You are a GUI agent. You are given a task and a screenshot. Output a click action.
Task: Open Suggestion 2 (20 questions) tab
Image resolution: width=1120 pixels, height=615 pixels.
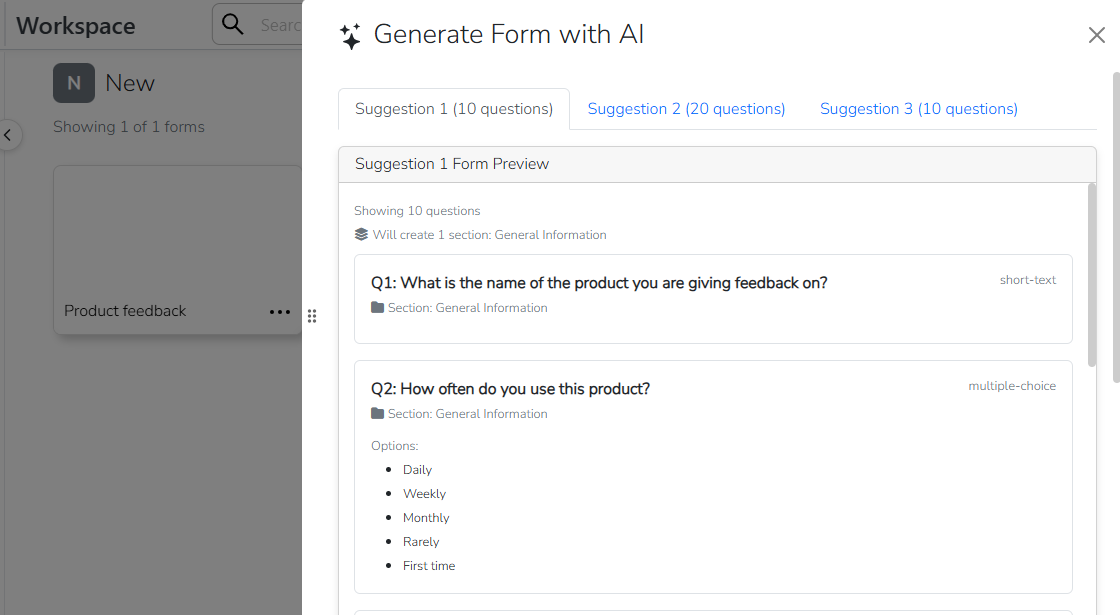pos(686,109)
